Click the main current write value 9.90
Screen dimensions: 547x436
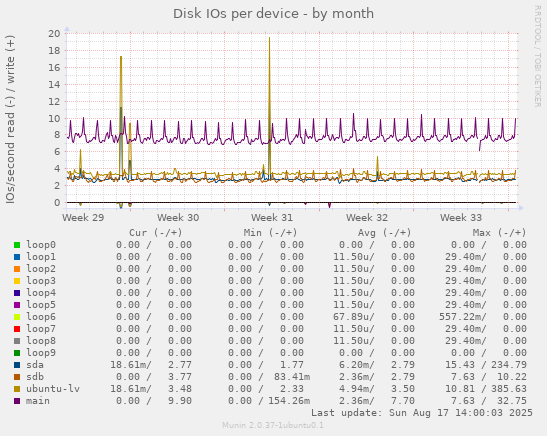(x=180, y=401)
